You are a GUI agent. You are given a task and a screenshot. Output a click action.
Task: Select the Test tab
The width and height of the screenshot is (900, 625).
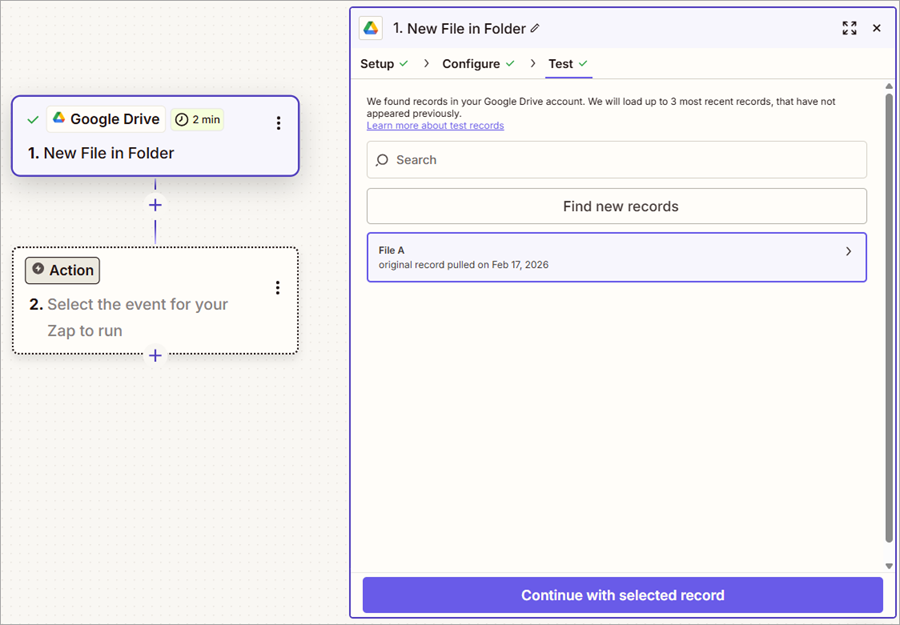coord(561,64)
